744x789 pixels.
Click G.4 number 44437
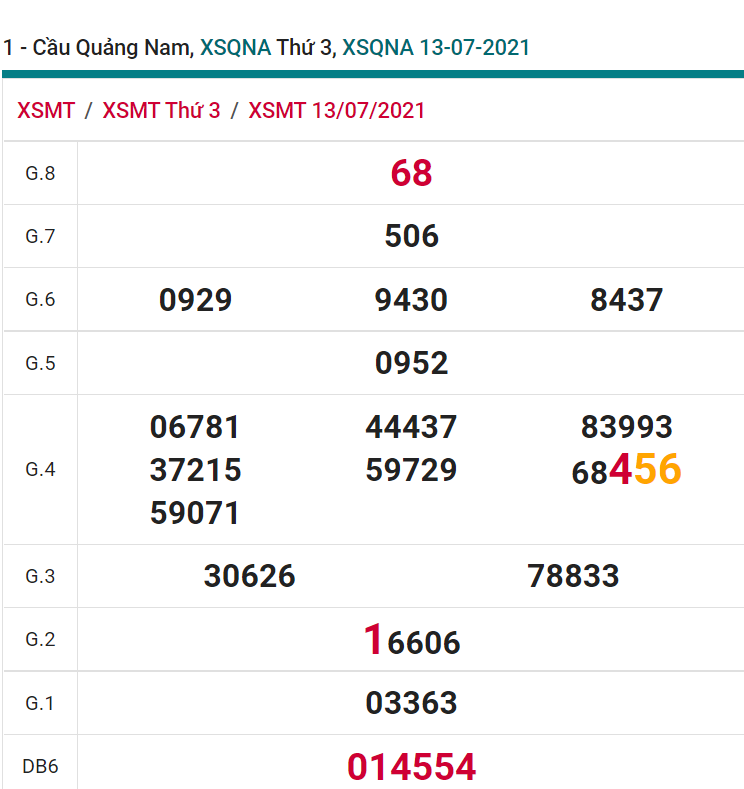[411, 427]
